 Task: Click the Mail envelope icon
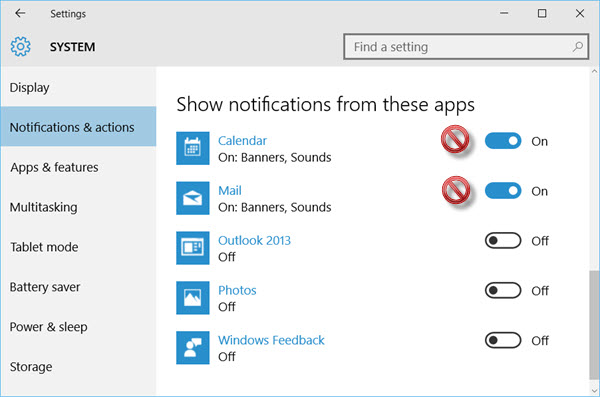(192, 198)
